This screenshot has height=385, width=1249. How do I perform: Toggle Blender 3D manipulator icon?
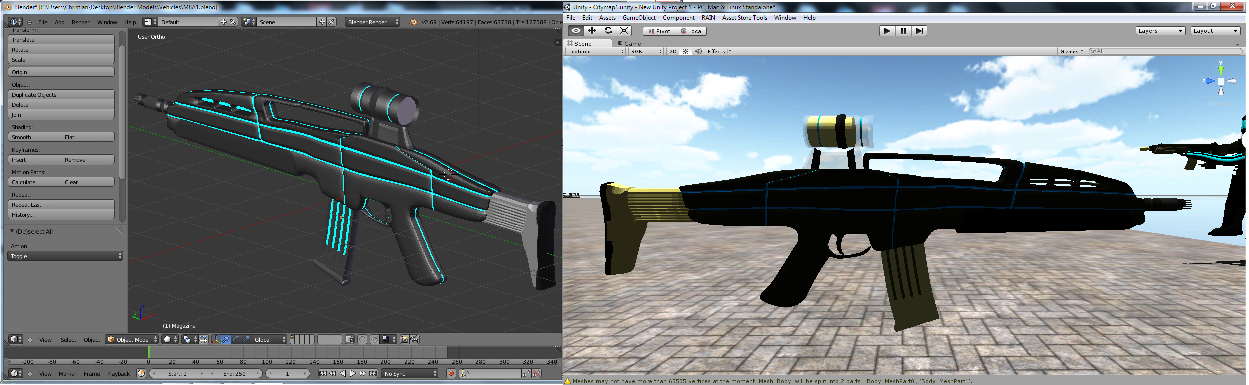217,339
